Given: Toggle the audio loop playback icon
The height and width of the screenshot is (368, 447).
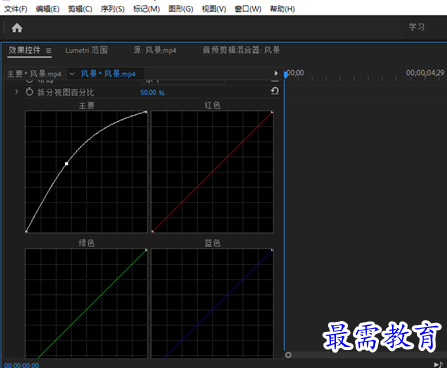Looking at the screenshot, I should point(438,364).
